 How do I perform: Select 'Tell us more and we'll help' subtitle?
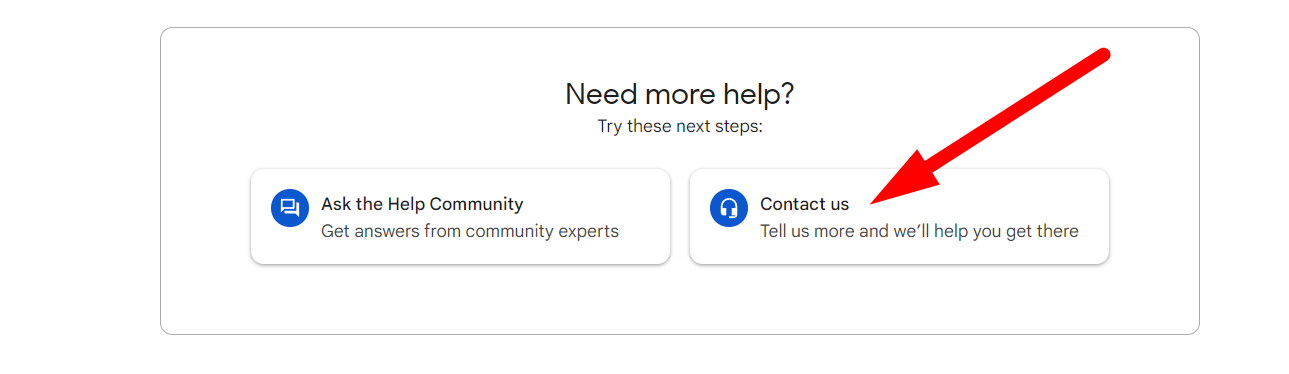click(919, 231)
